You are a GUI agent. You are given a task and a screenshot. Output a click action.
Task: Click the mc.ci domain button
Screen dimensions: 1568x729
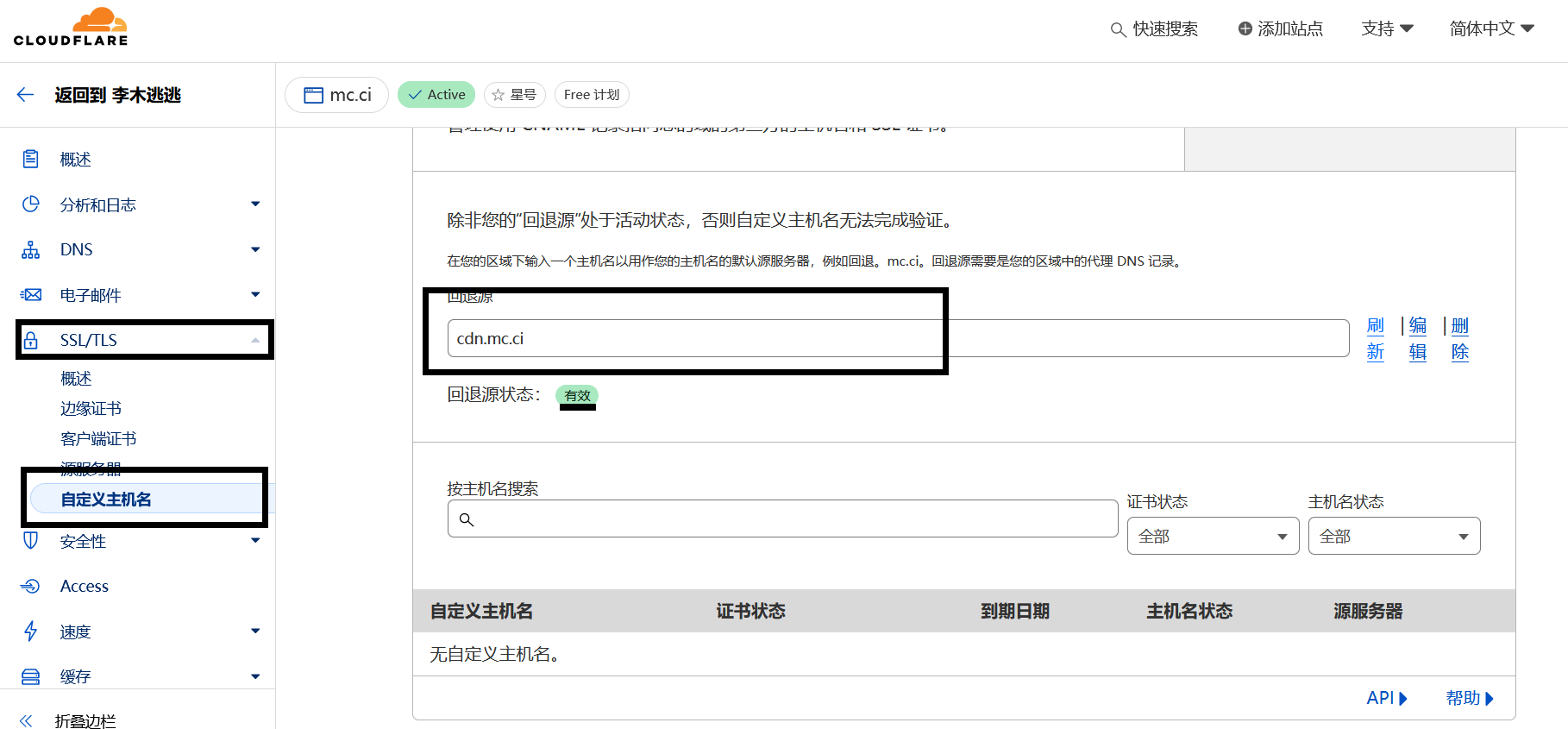pyautogui.click(x=336, y=95)
